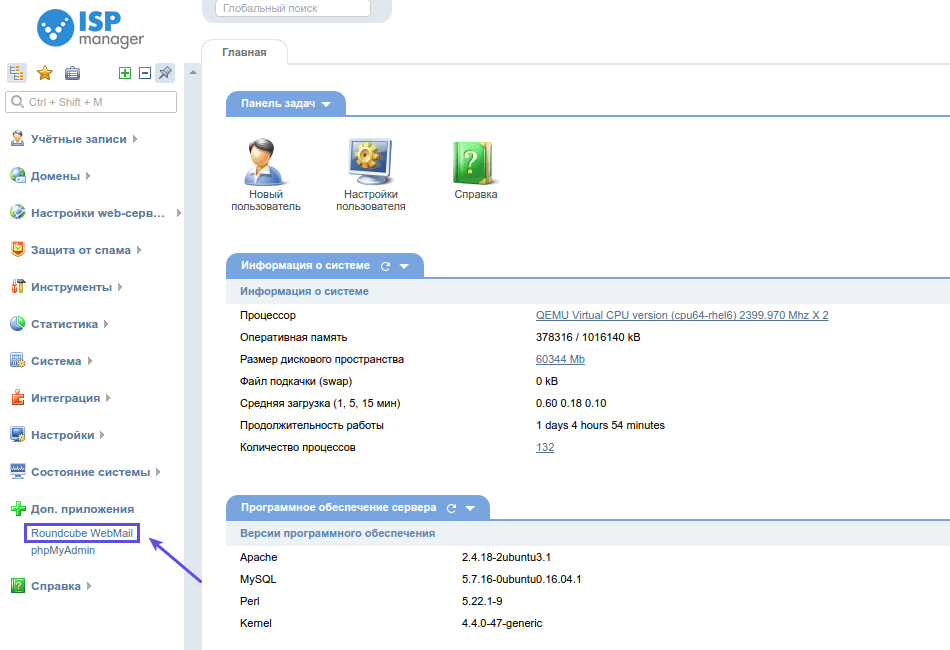Click the Система icon

click(x=18, y=360)
